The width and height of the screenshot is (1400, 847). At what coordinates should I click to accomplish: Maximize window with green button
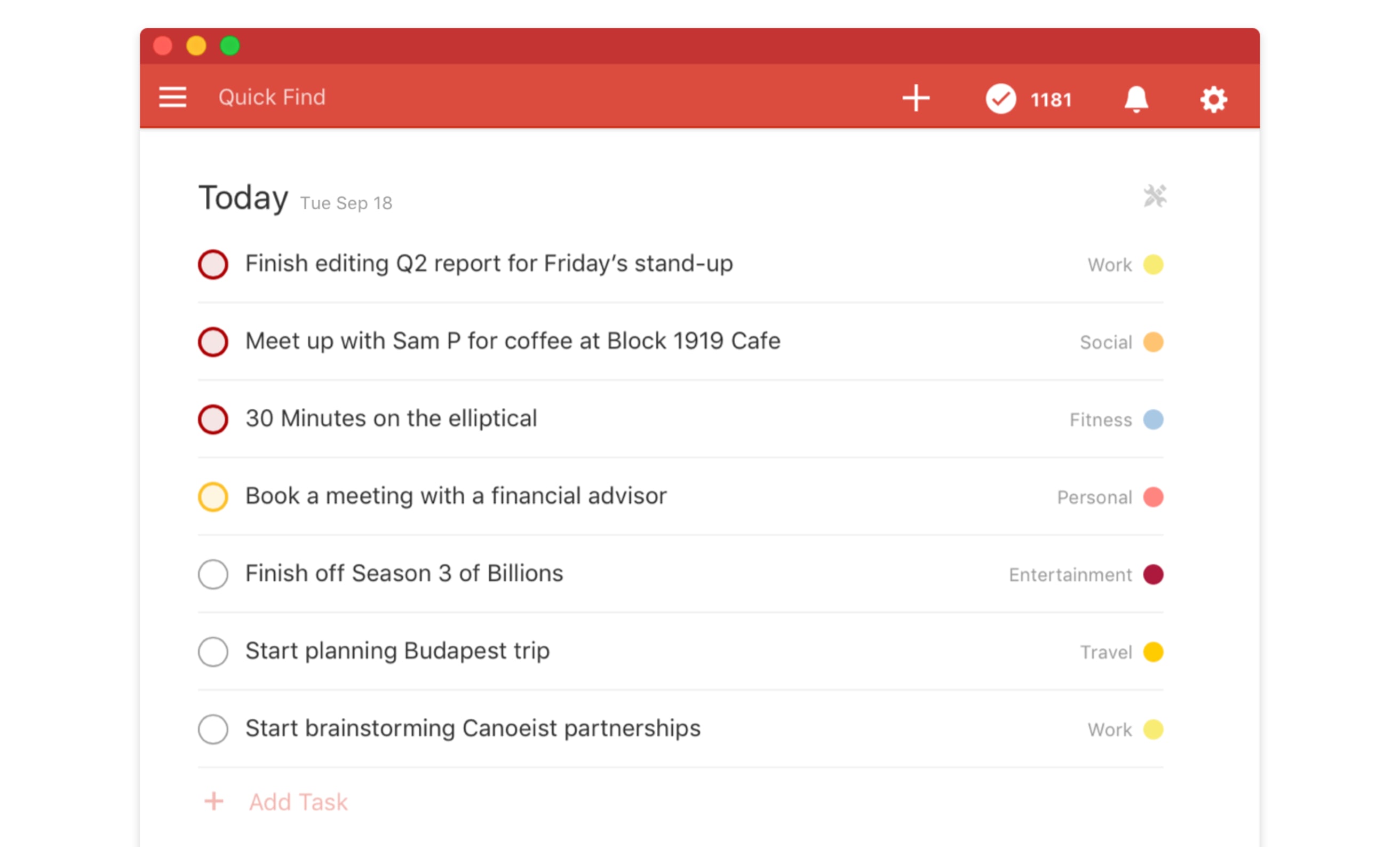(x=229, y=45)
